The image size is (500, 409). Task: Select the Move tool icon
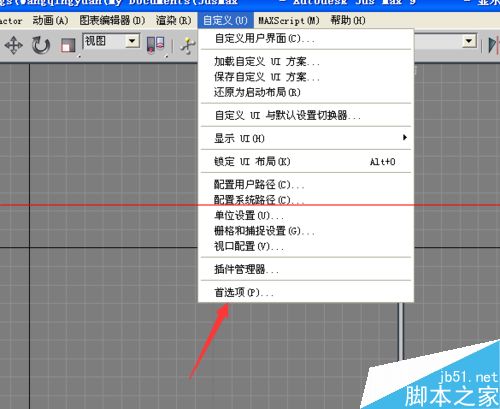pos(14,45)
